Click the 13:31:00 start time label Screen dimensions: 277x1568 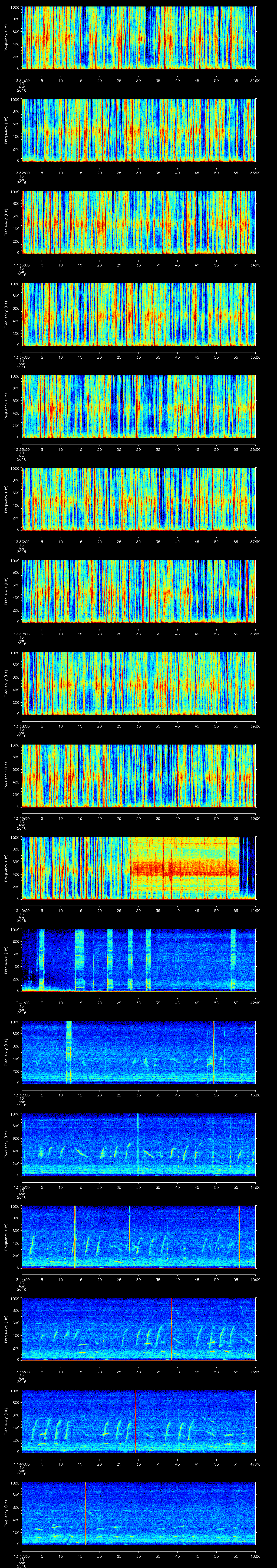click(22, 80)
